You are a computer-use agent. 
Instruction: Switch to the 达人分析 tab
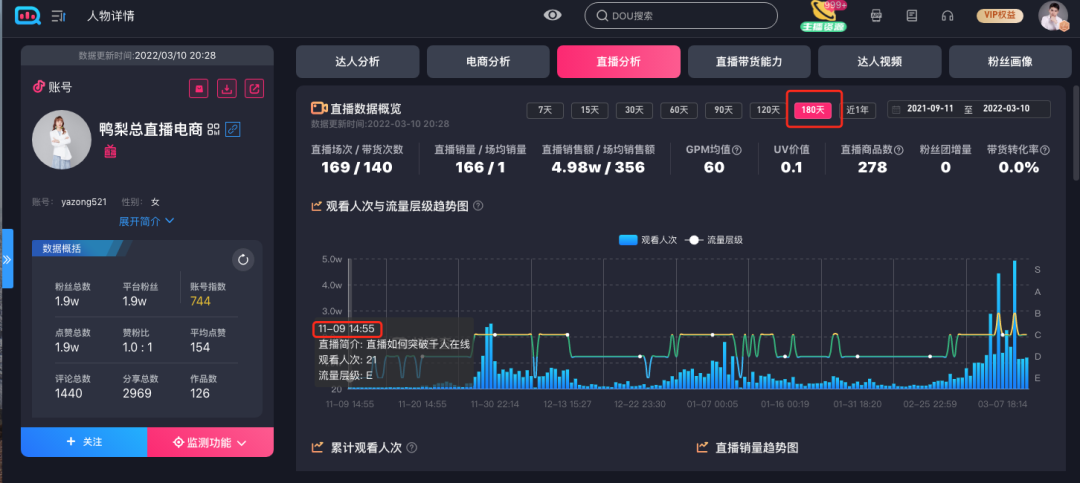357,62
